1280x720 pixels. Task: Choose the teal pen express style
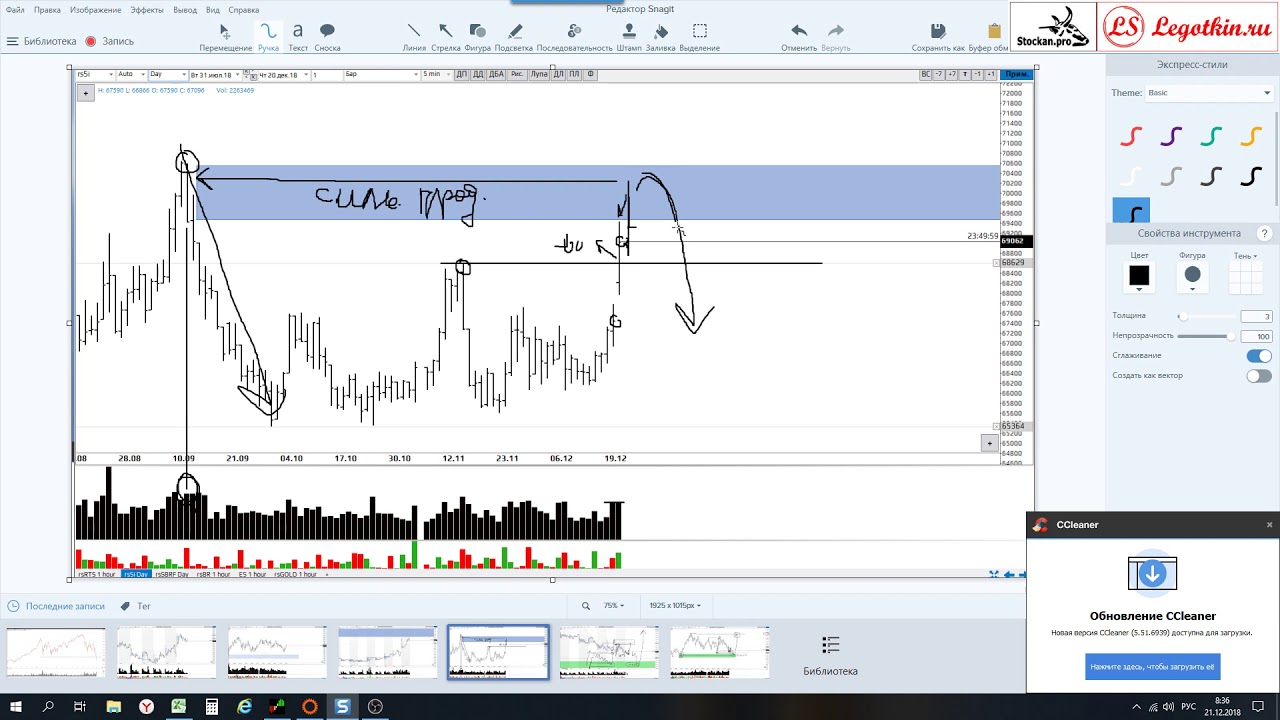pos(1211,137)
